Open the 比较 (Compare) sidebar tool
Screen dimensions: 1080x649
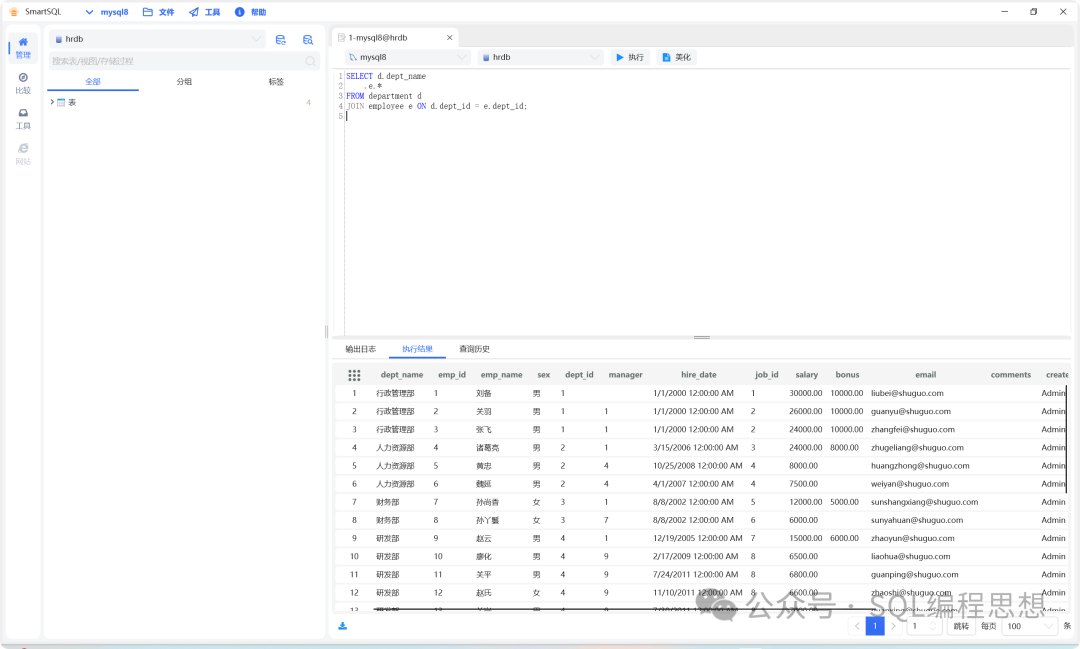23,83
